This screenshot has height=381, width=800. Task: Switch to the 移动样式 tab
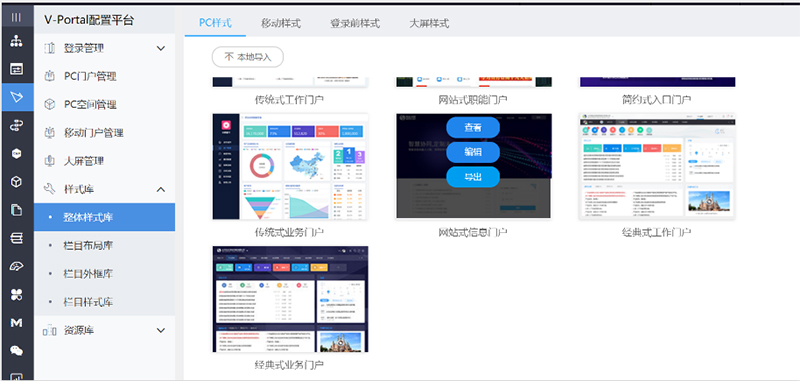click(281, 23)
